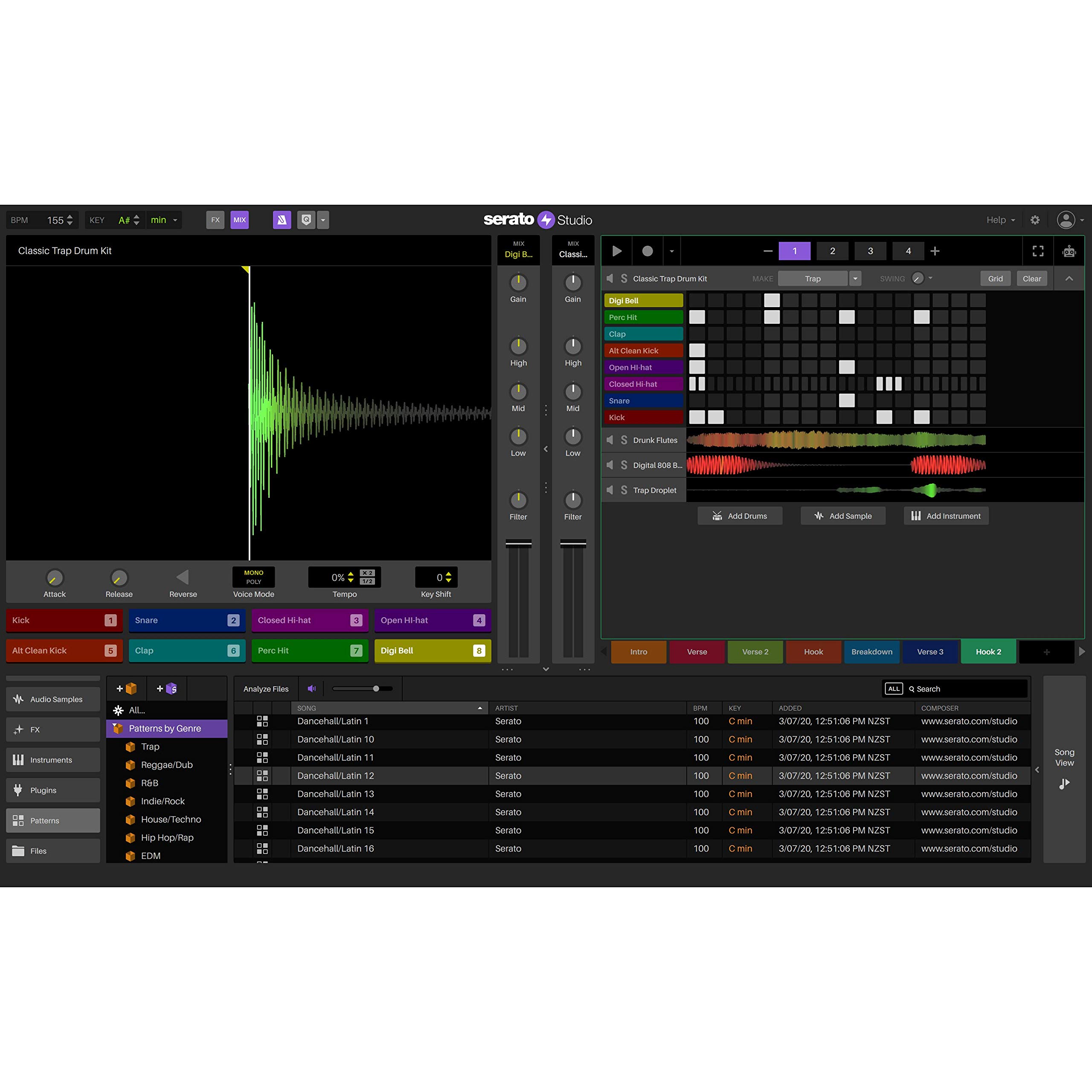The image size is (1092, 1092).
Task: Click the Add Sample button
Action: pyautogui.click(x=843, y=516)
